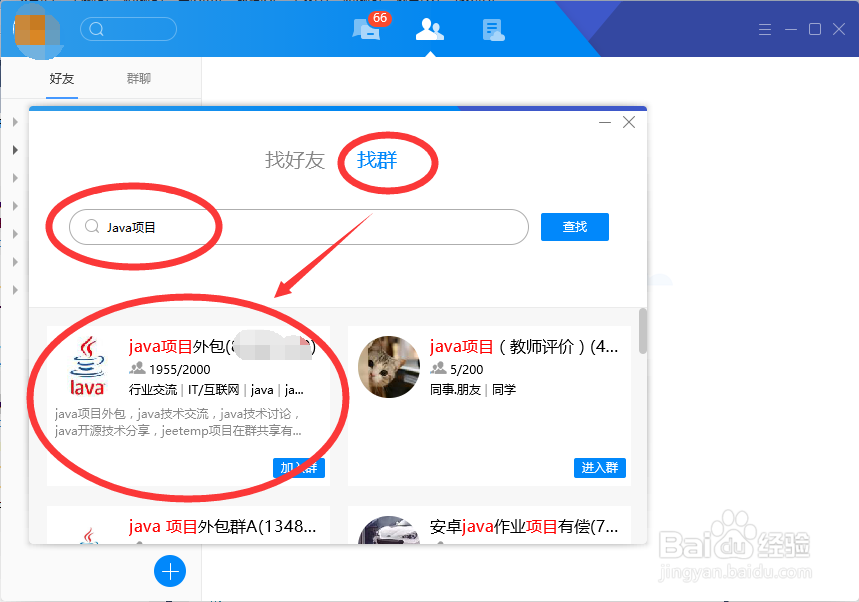
Task: Expand the lowest sidebar arrow on the left
Action: tap(16, 289)
